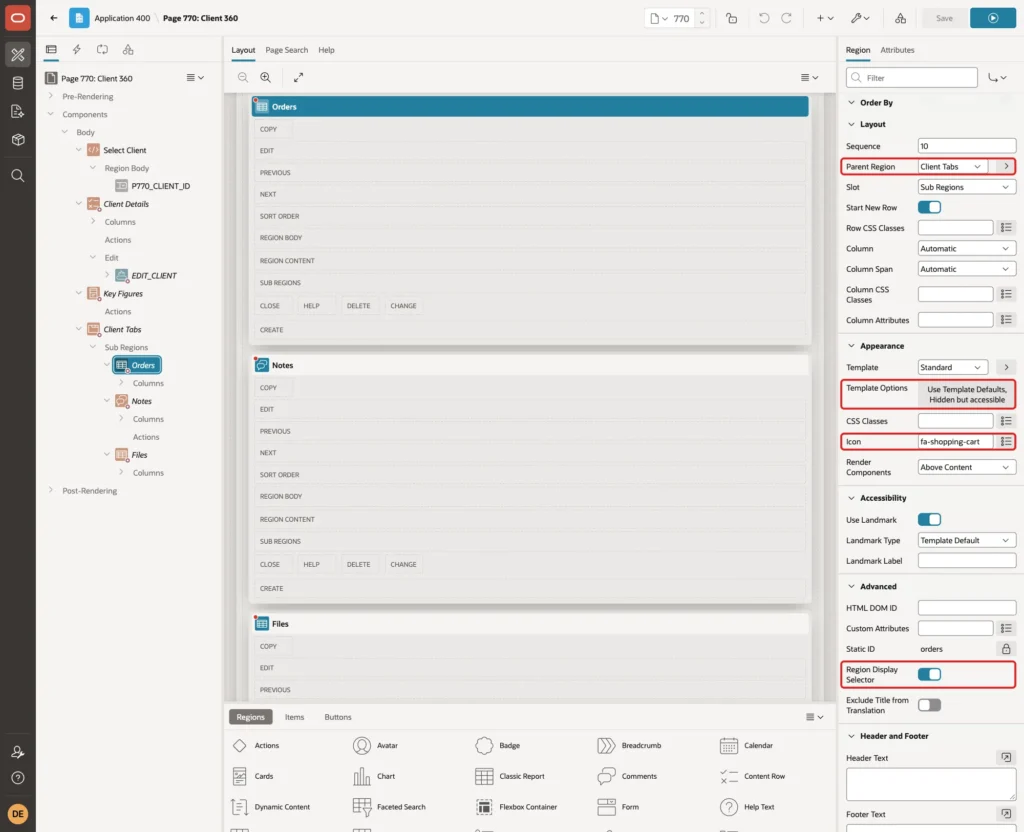Open the utilities wrench menu
The image size is (1024, 832).
point(860,18)
